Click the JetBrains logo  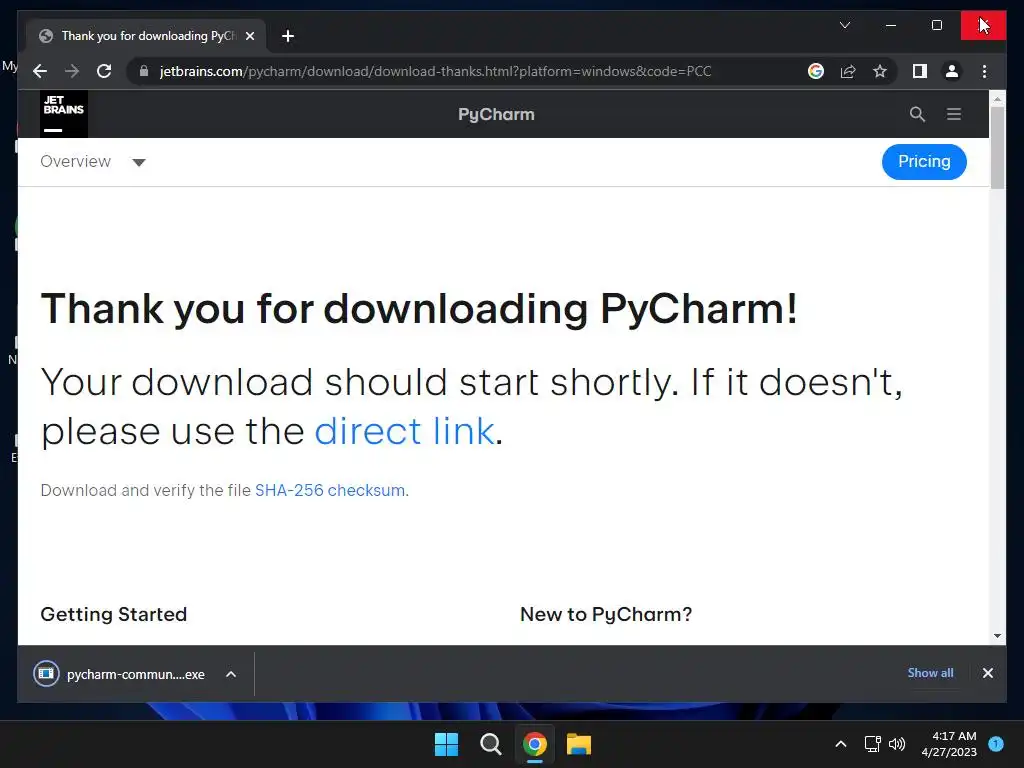tap(64, 114)
